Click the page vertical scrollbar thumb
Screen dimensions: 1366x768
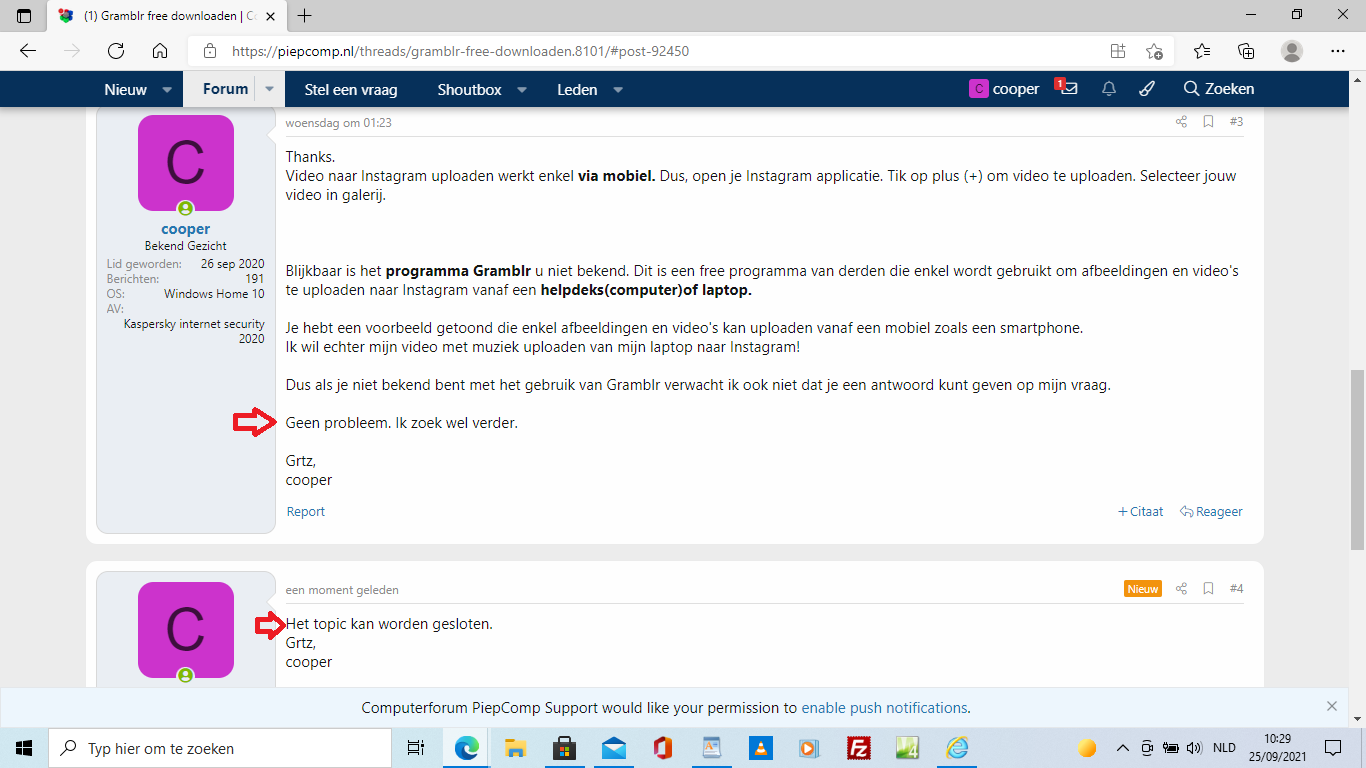(1357, 459)
